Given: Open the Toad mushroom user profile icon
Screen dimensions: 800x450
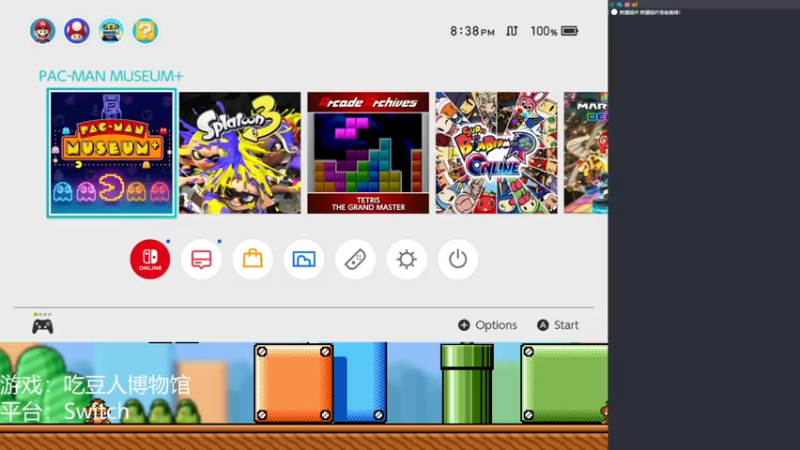Looking at the screenshot, I should click(77, 31).
